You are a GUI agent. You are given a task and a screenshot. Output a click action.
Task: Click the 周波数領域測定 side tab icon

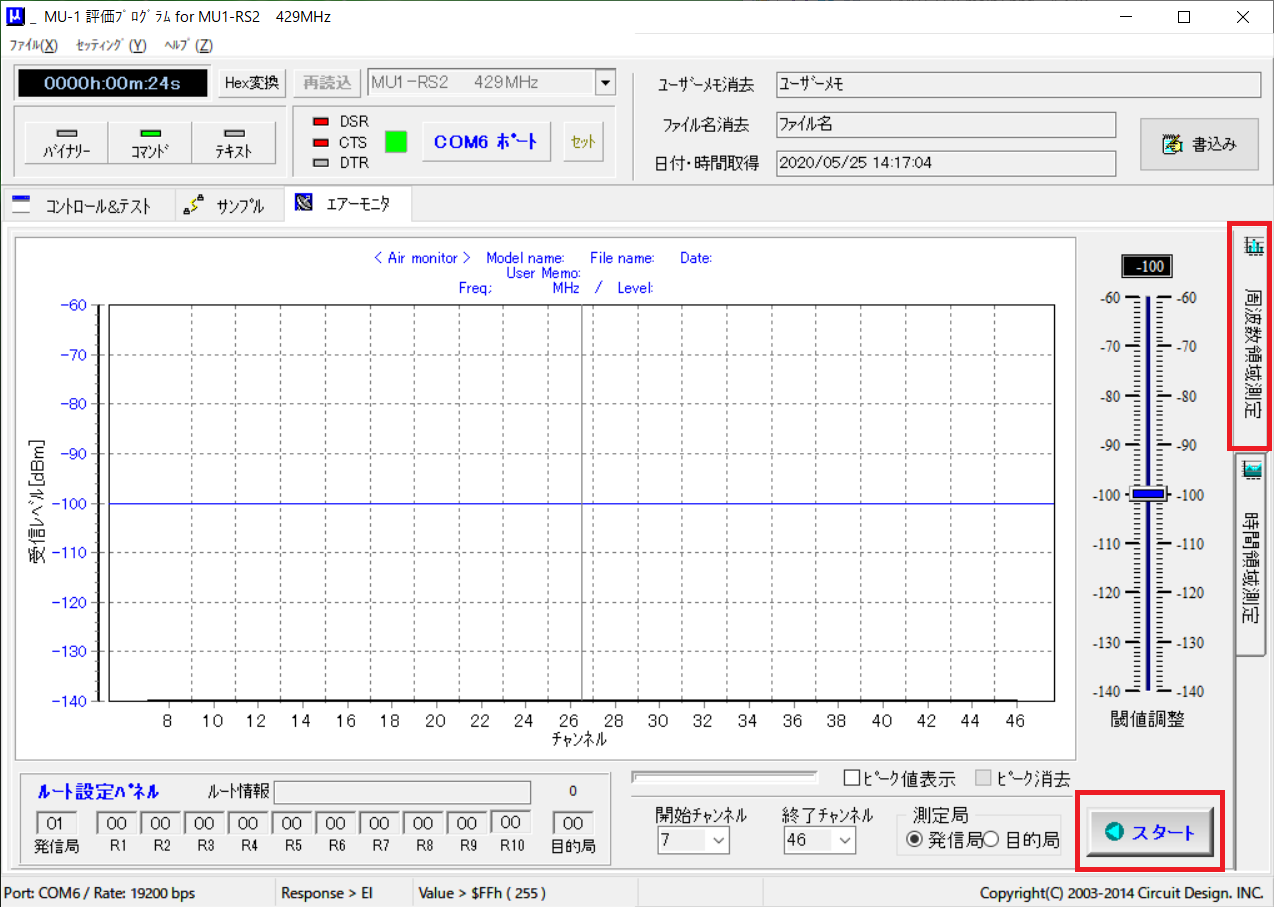(x=1252, y=245)
